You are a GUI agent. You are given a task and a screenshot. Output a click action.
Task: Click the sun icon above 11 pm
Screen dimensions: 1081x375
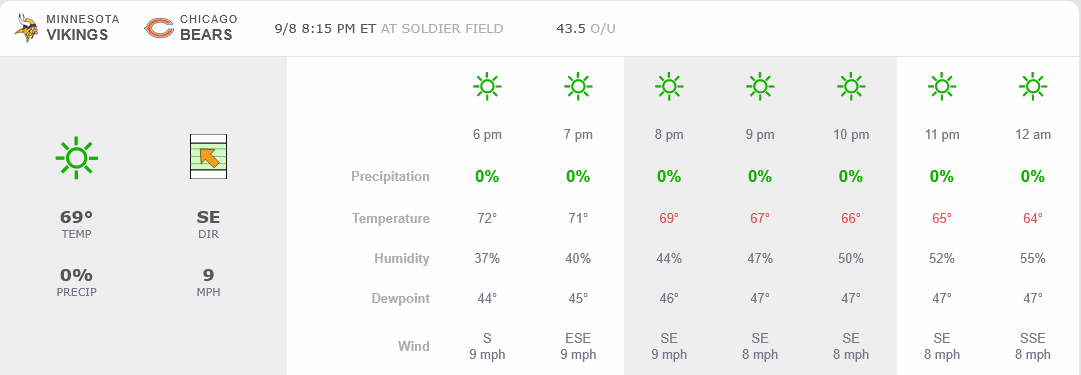942,86
